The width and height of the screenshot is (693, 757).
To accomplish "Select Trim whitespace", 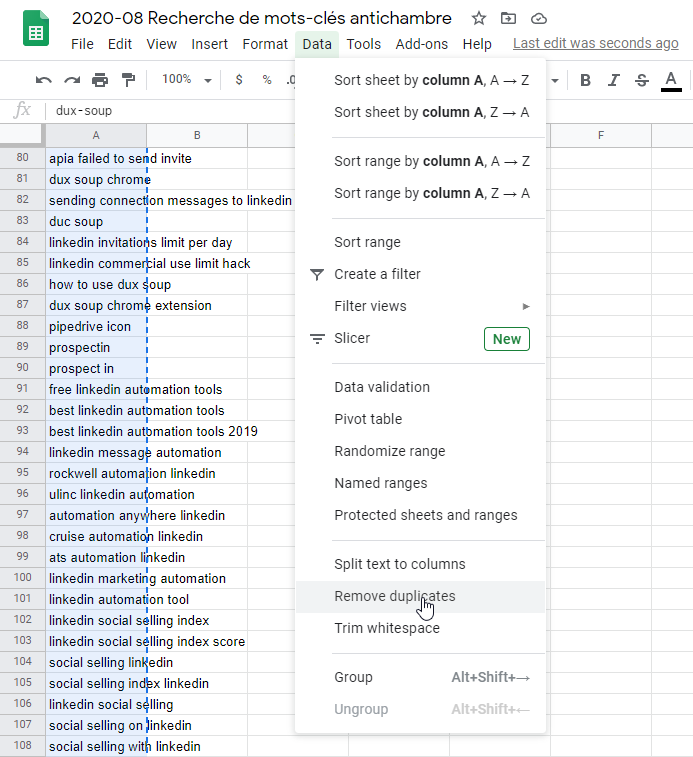I will 420,629.
